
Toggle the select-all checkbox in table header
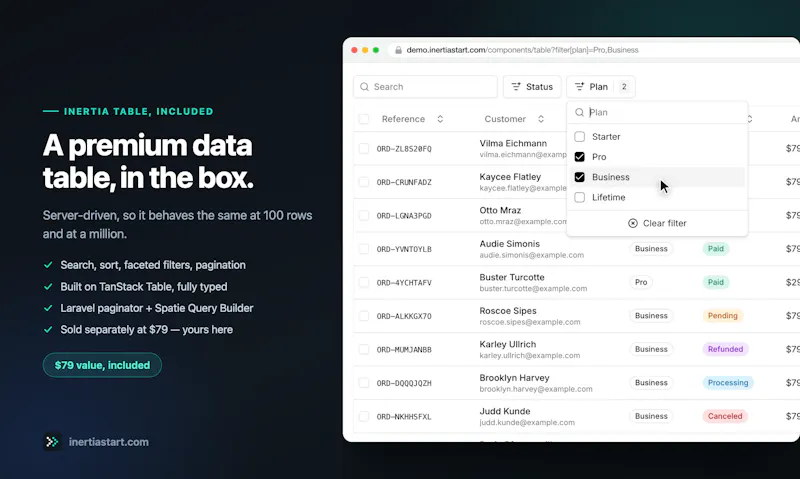coord(364,119)
